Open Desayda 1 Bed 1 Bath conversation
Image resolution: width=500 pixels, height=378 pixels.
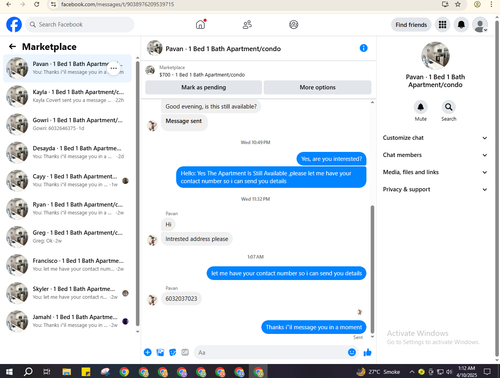[x=67, y=152]
